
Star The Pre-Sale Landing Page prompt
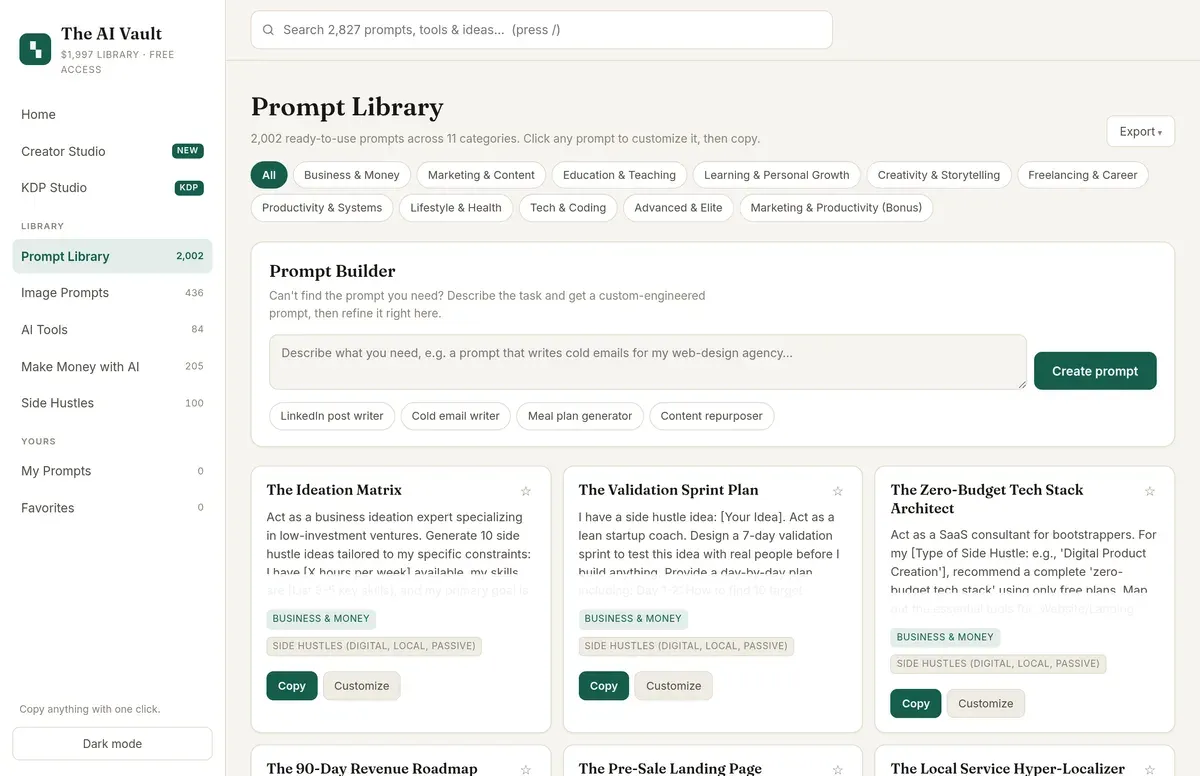coord(838,769)
